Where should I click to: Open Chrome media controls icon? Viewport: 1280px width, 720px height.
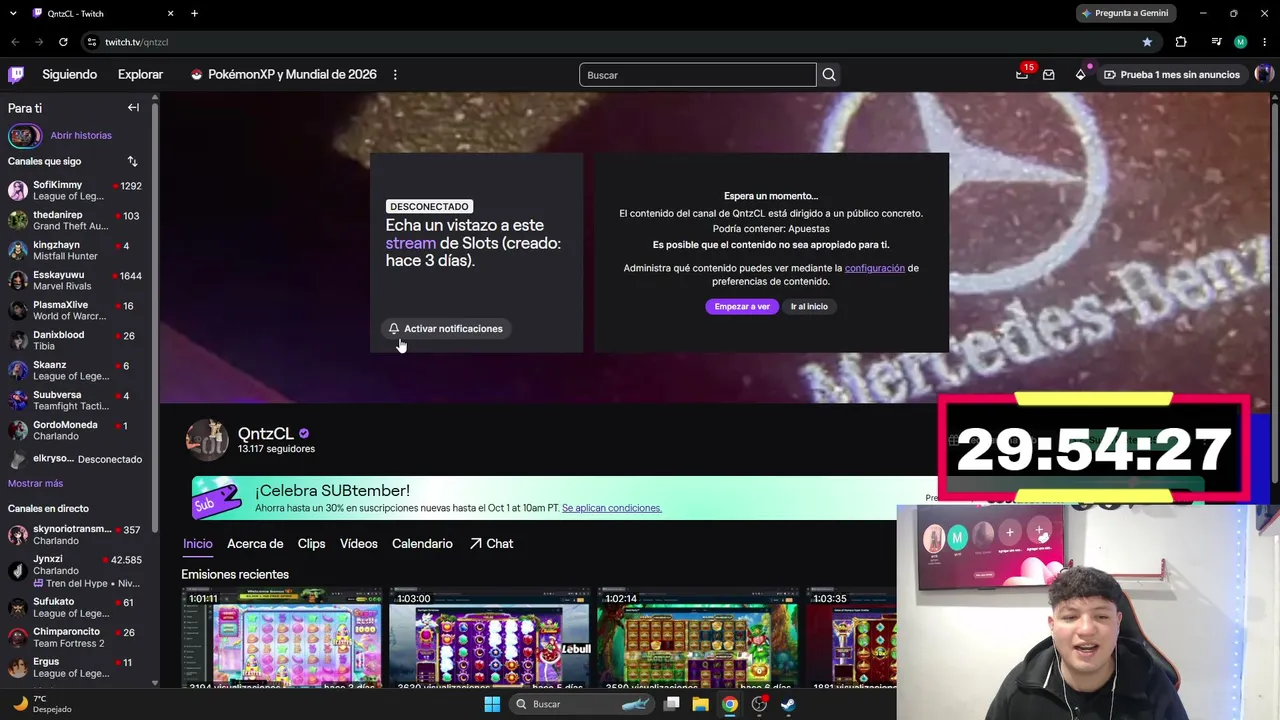pyautogui.click(x=1216, y=42)
